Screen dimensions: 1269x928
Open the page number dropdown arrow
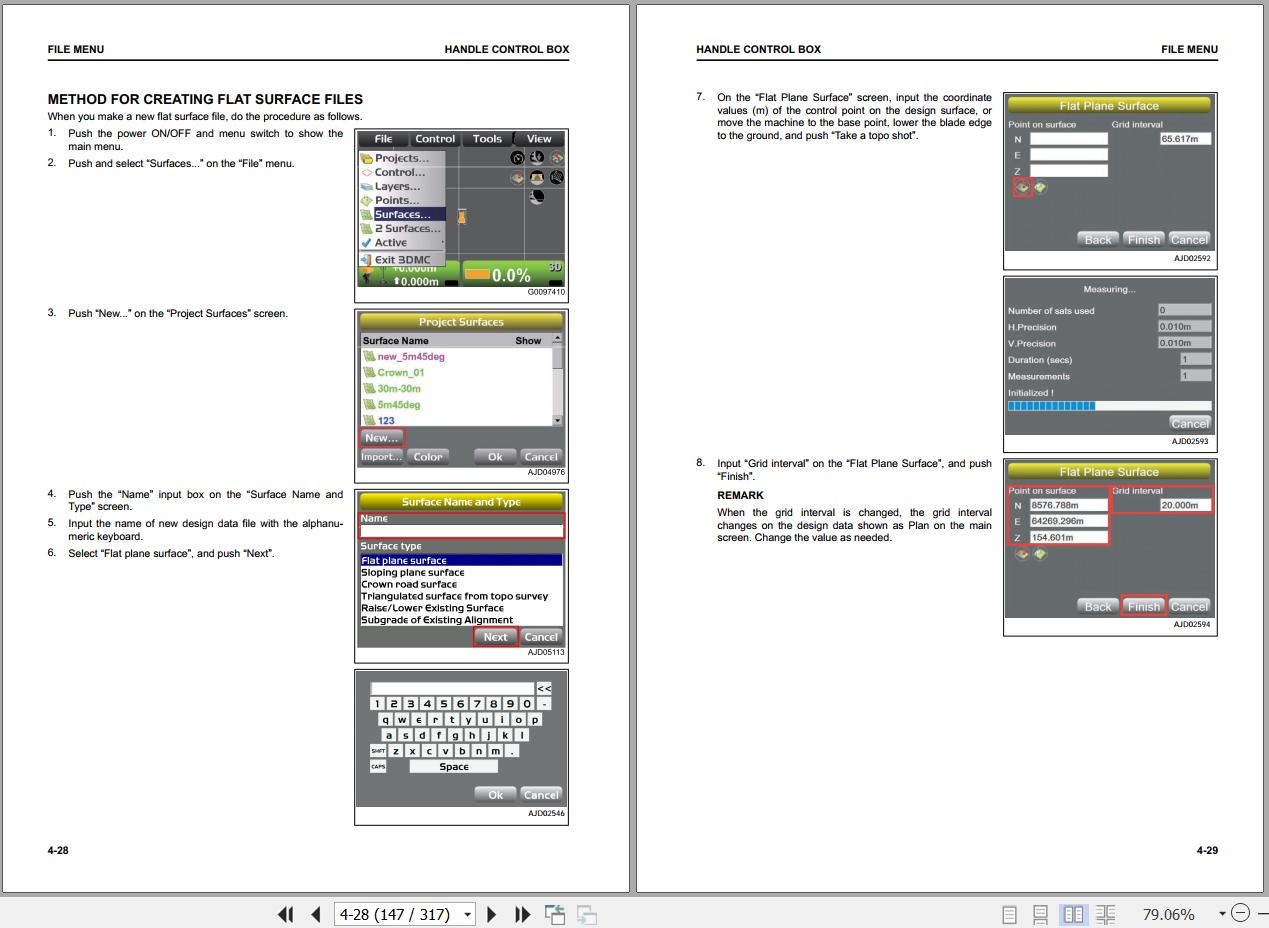(x=469, y=915)
